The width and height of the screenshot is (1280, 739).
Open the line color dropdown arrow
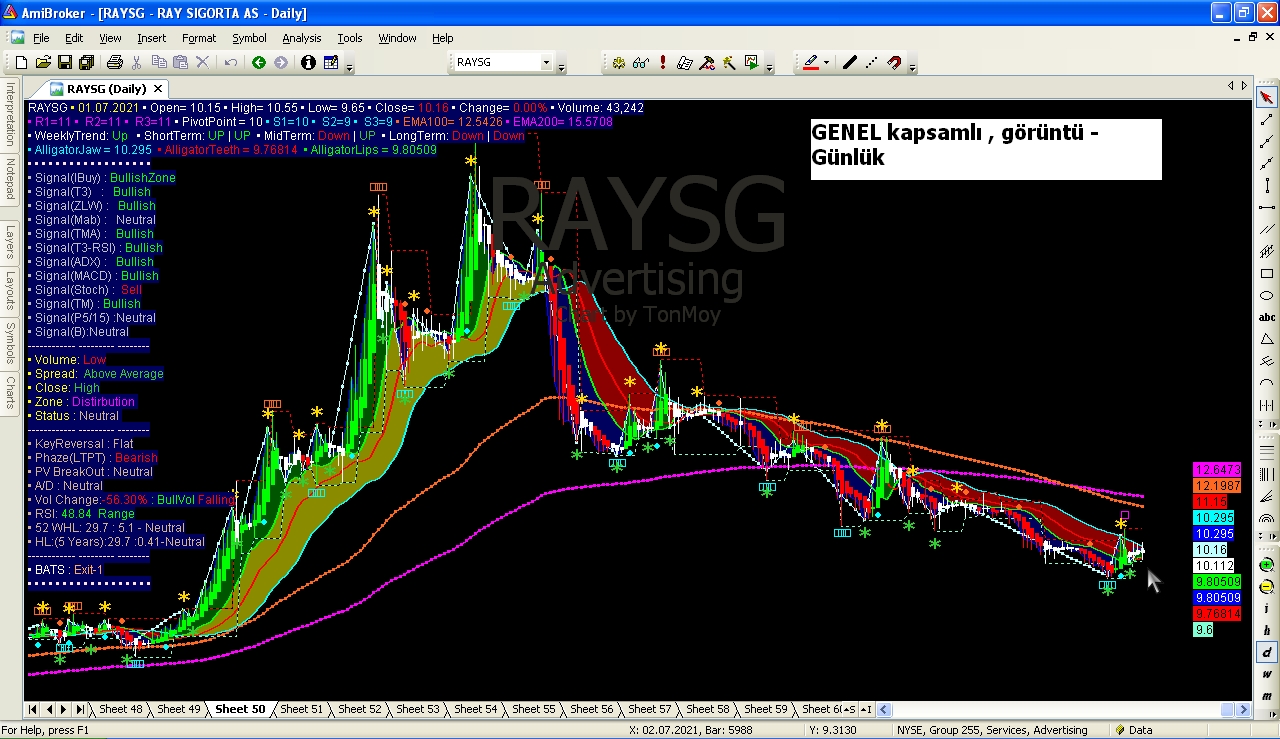(827, 62)
